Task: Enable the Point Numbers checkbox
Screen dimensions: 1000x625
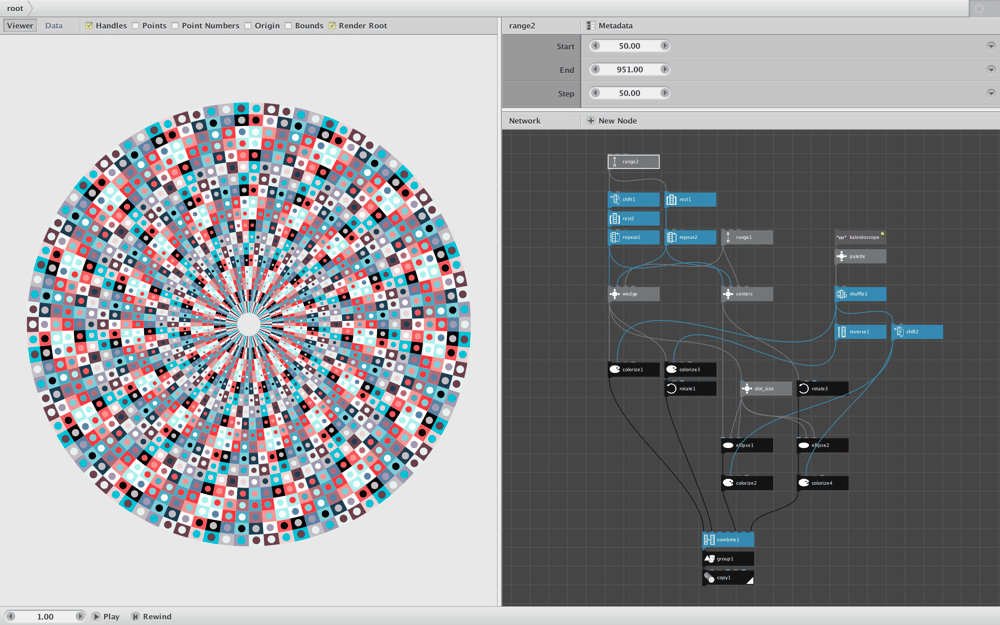Action: point(175,26)
